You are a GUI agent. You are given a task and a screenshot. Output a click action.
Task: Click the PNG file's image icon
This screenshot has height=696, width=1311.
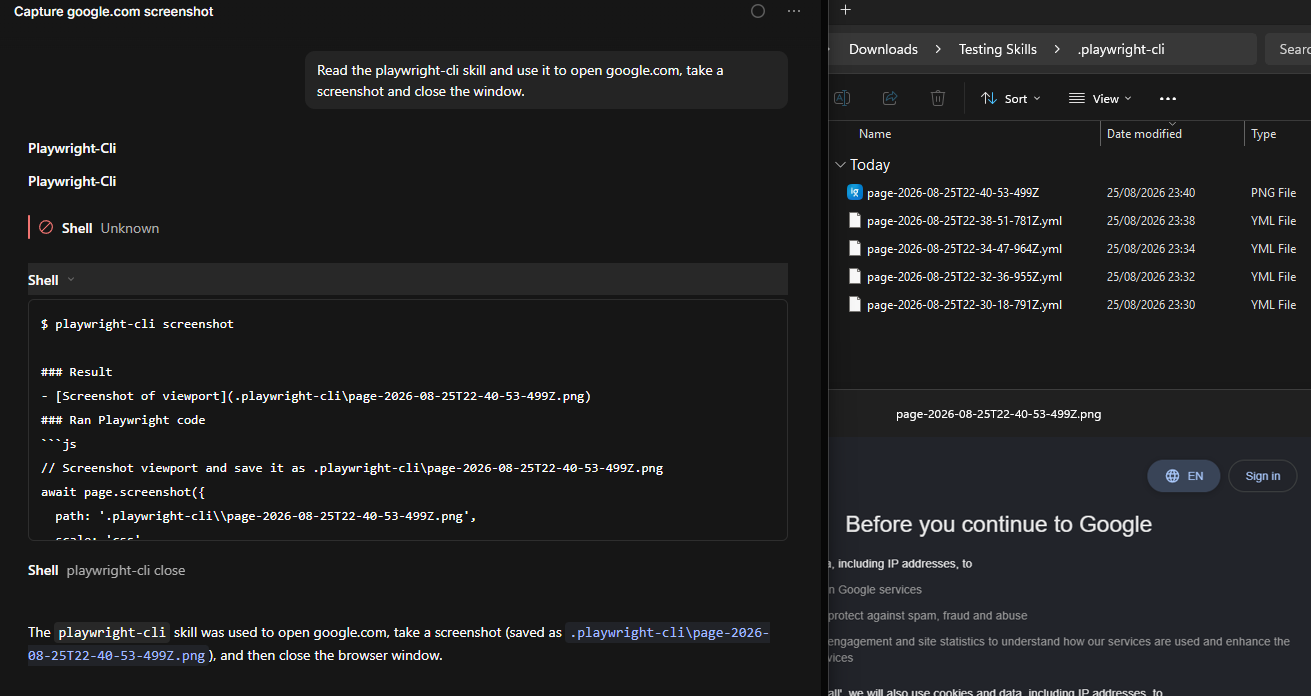point(855,192)
